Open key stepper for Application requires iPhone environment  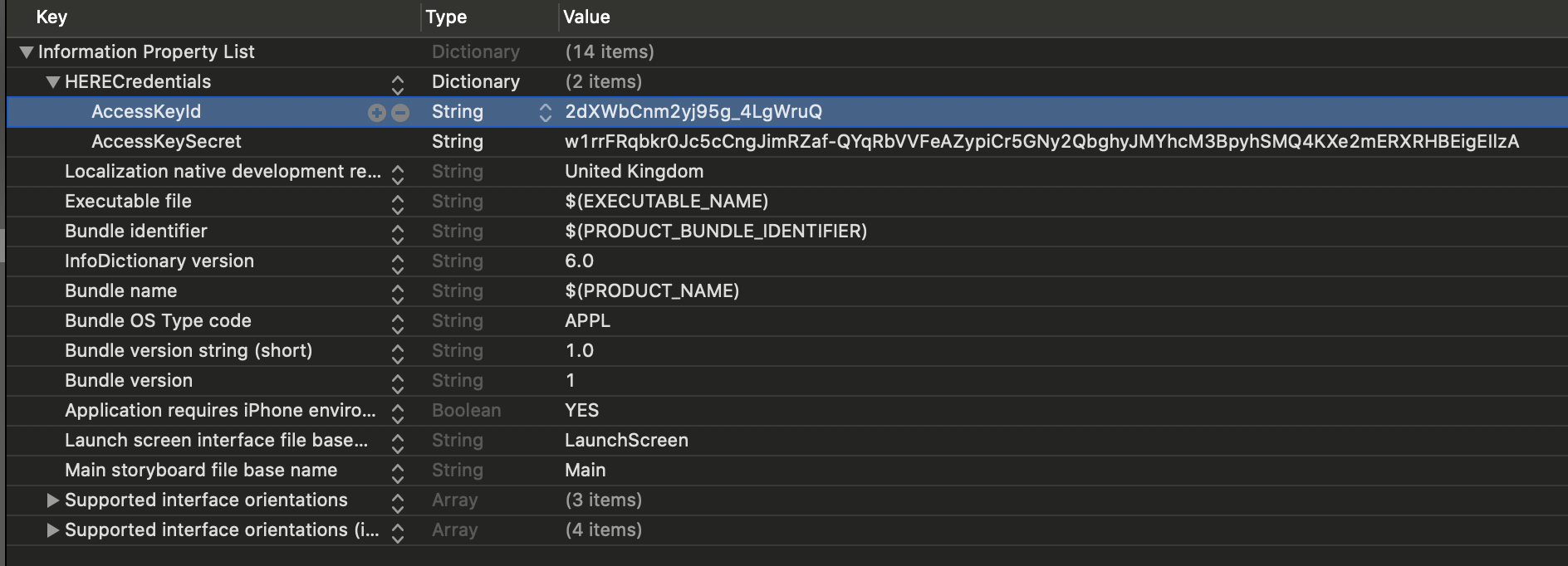coord(398,412)
